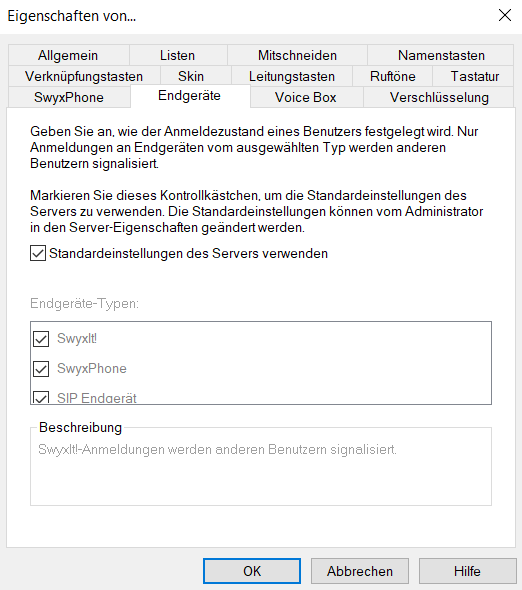Image resolution: width=522 pixels, height=590 pixels.
Task: Switch to the Allgemein tab
Action: pyautogui.click(x=68, y=55)
